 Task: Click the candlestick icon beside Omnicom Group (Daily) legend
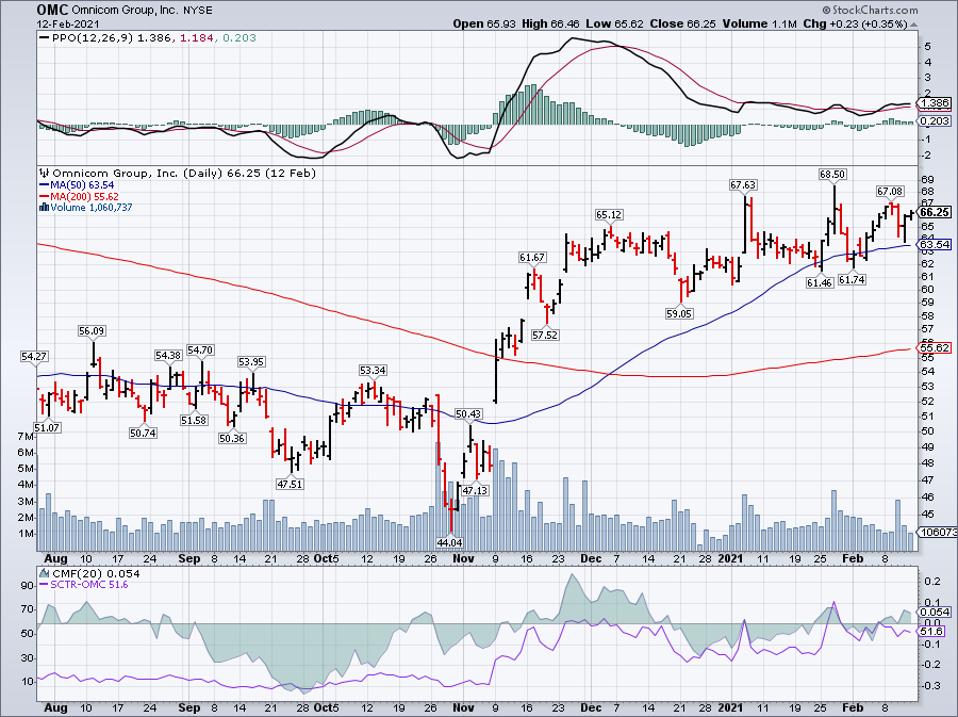(x=44, y=173)
